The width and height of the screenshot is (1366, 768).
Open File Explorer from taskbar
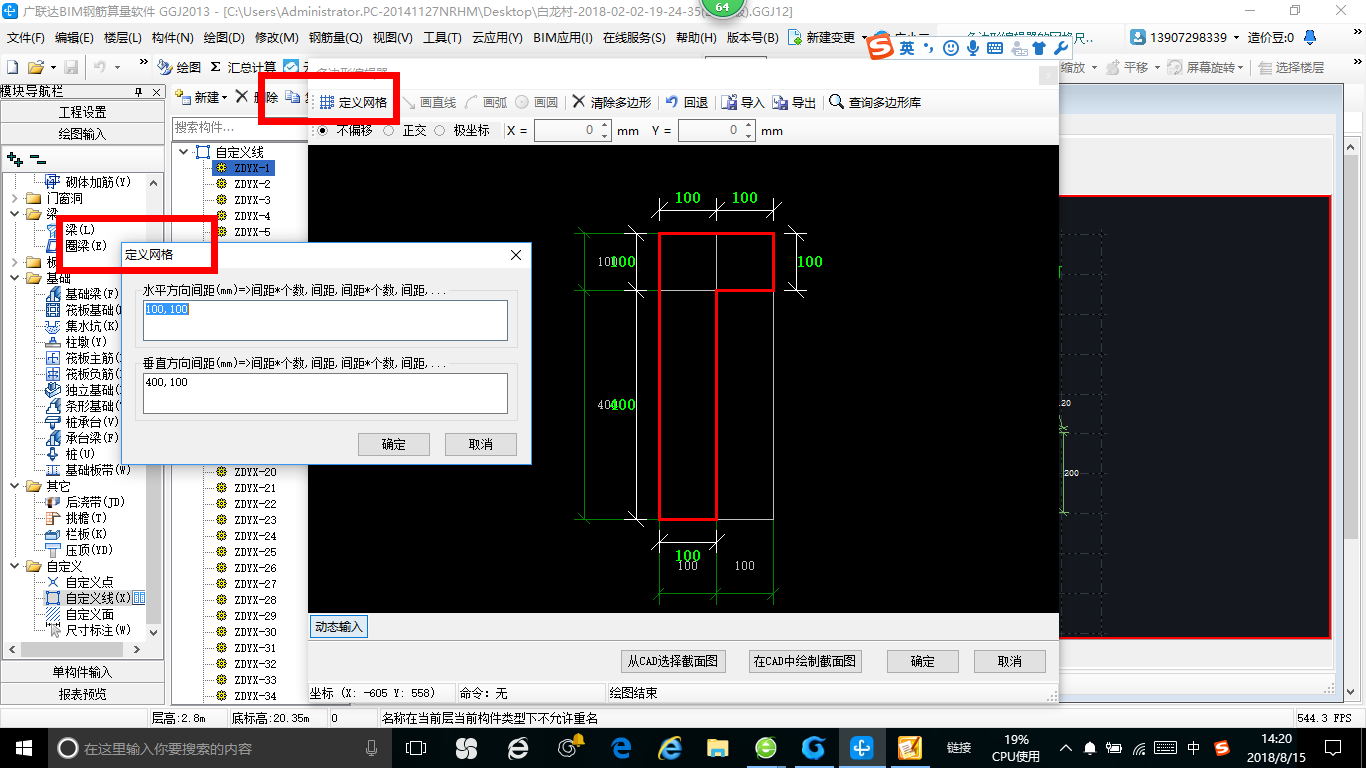[x=717, y=747]
